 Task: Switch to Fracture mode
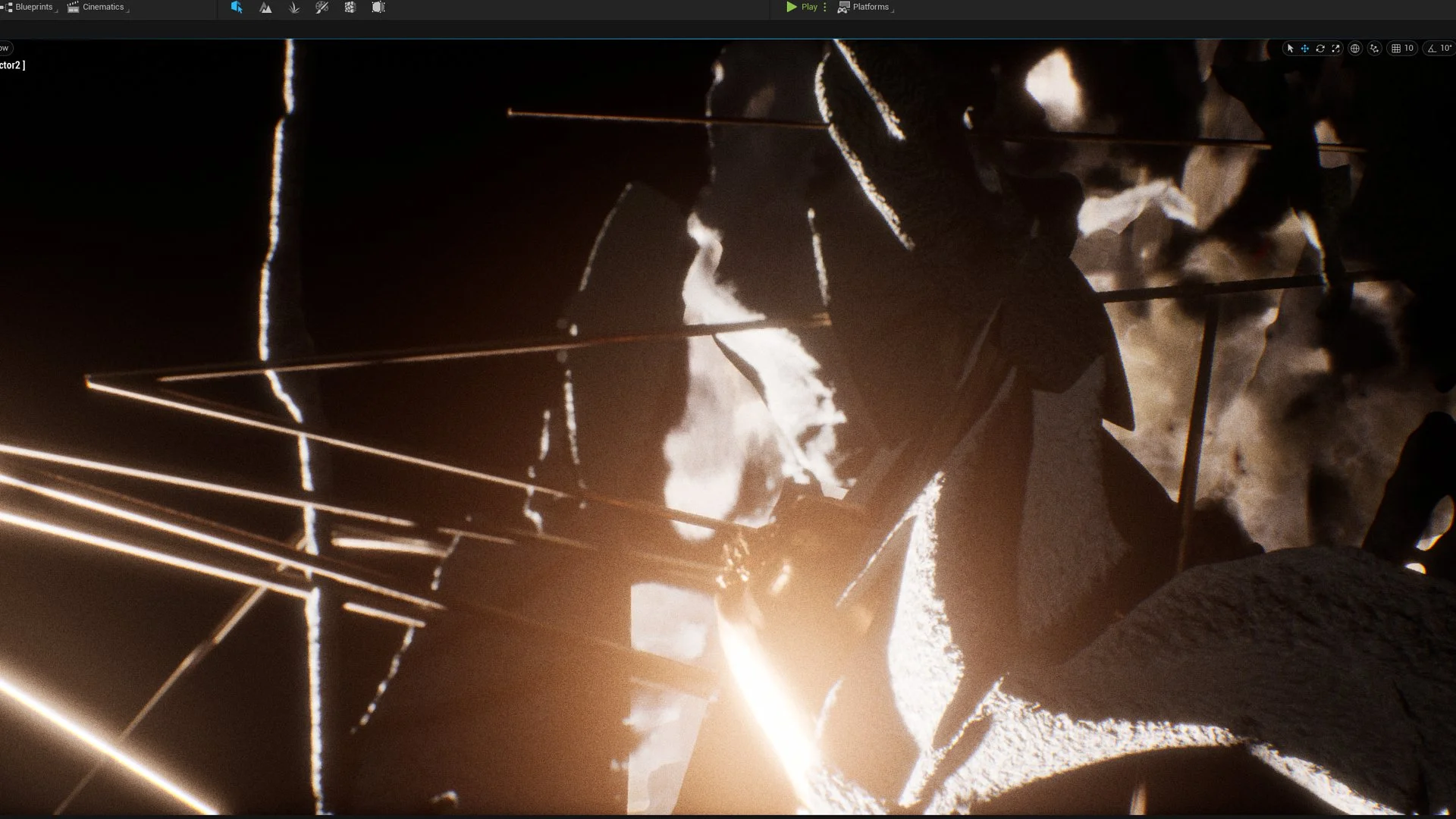pyautogui.click(x=350, y=7)
